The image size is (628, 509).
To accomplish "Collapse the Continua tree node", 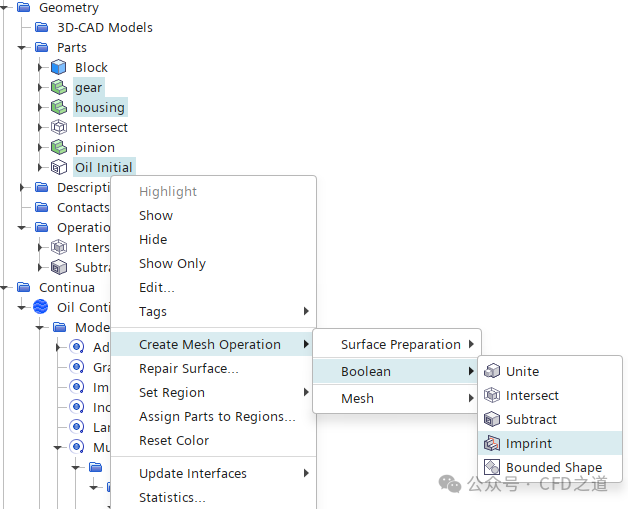I will [5, 287].
